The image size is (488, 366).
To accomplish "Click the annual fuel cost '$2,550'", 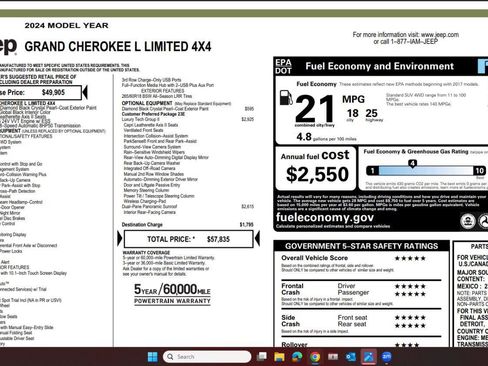I will pyautogui.click(x=317, y=174).
